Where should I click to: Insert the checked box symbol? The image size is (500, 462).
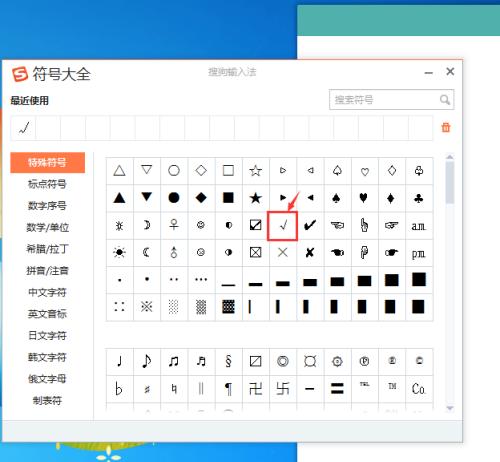(x=256, y=225)
